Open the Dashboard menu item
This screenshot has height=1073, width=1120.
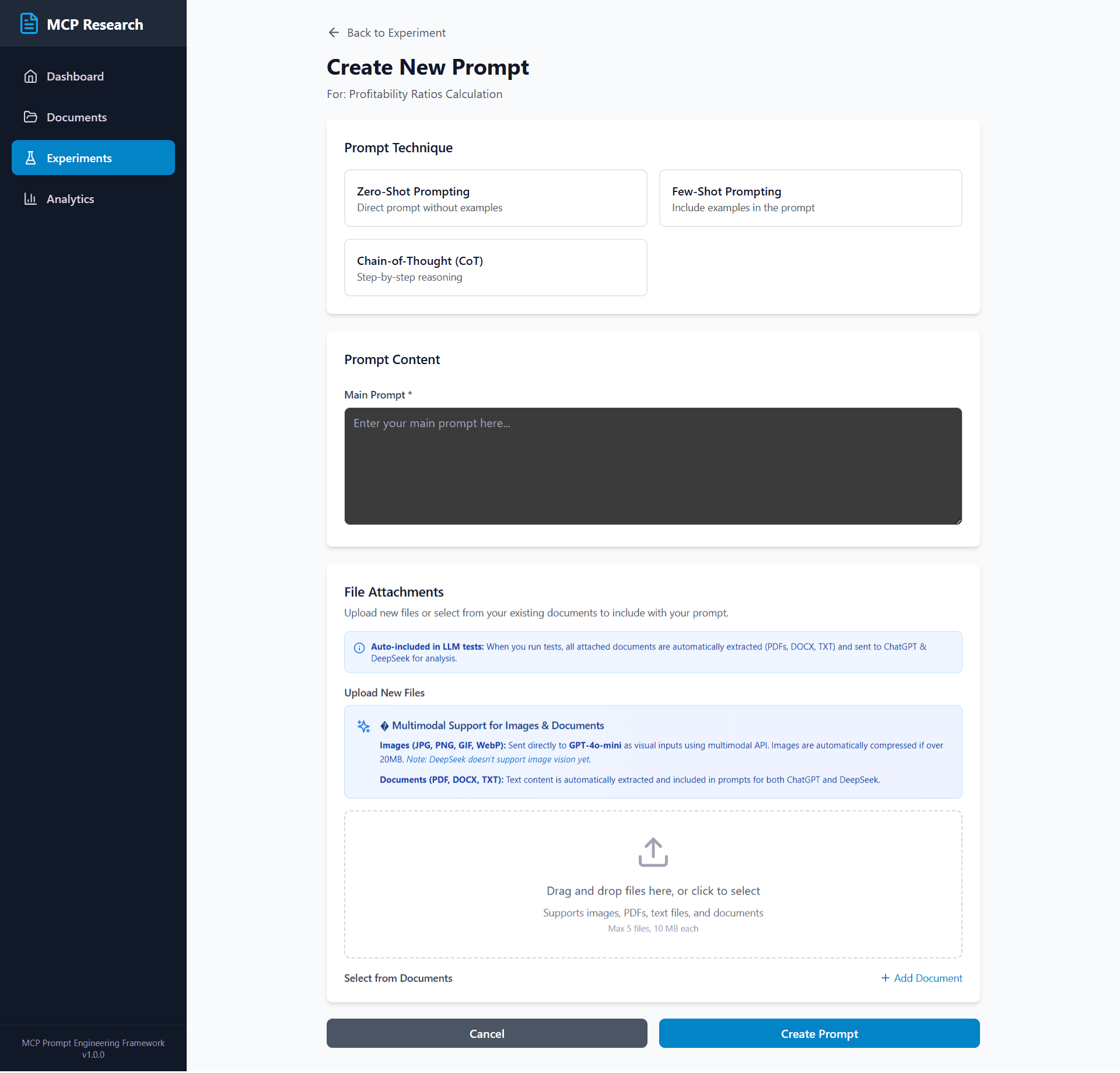75,76
